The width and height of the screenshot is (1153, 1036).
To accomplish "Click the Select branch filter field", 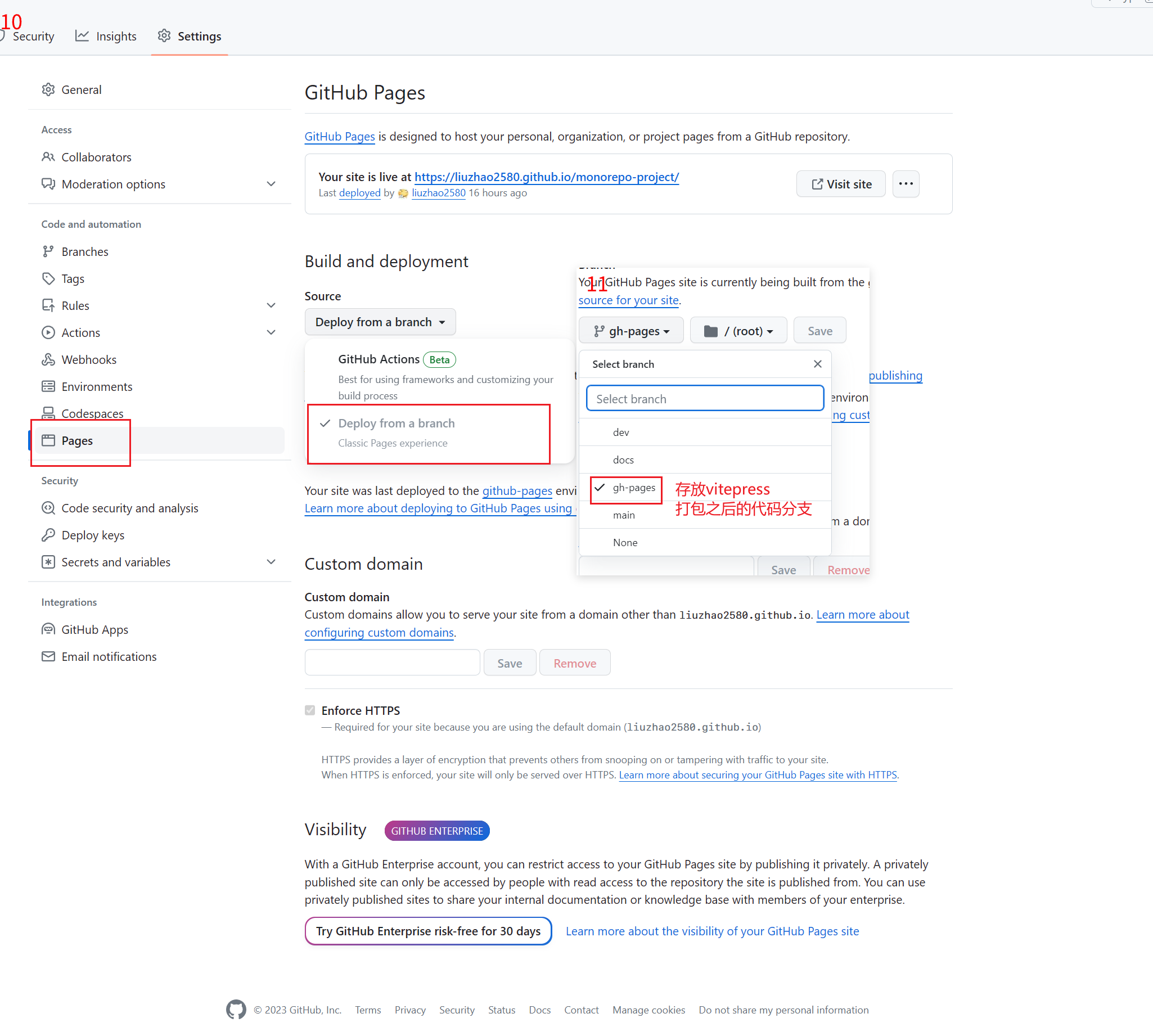I will 705,398.
